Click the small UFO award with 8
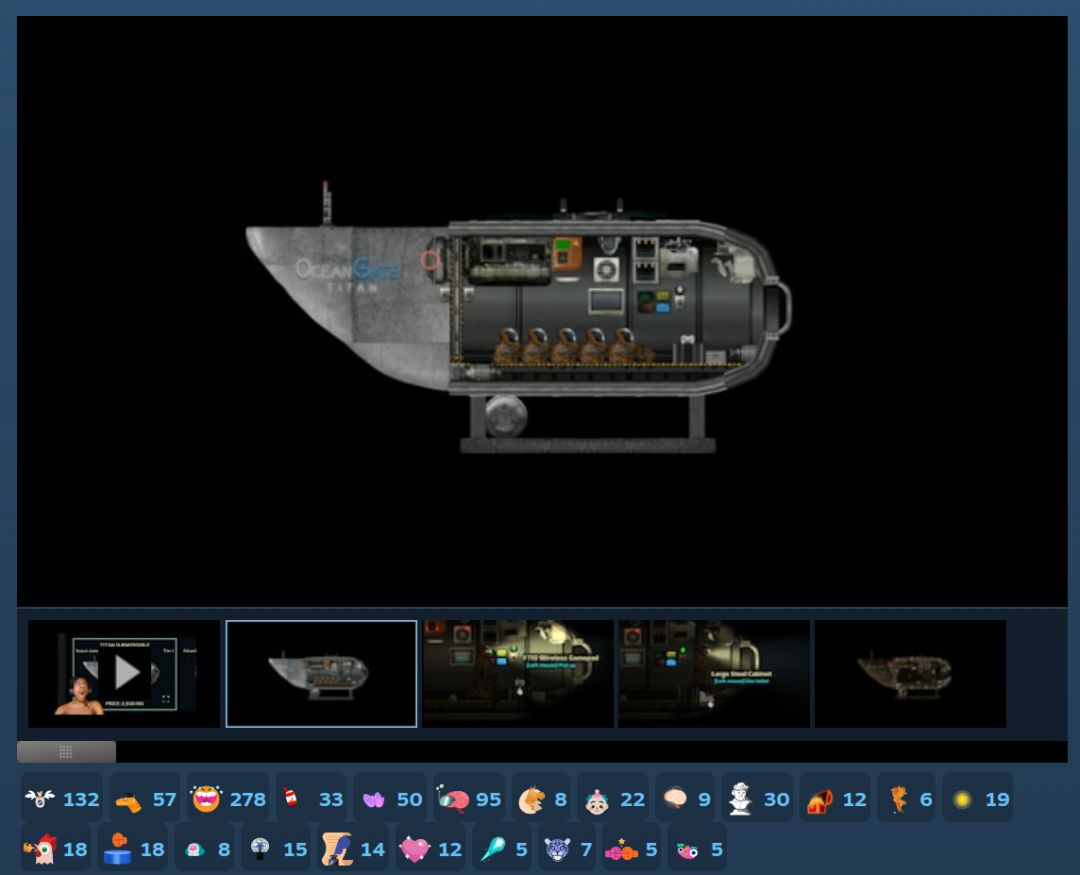The width and height of the screenshot is (1080, 875). (205, 848)
